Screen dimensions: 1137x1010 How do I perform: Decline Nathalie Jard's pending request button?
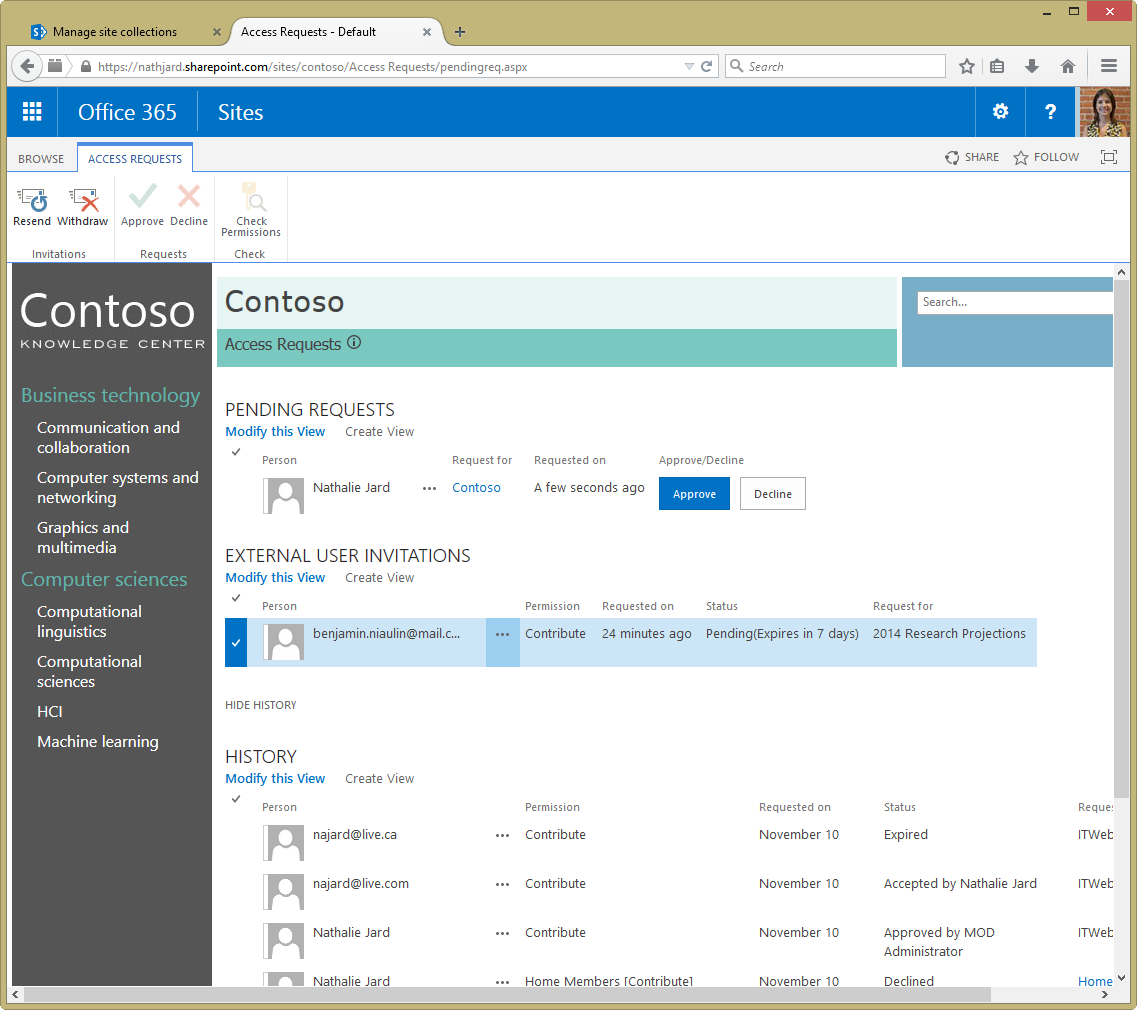pos(772,494)
